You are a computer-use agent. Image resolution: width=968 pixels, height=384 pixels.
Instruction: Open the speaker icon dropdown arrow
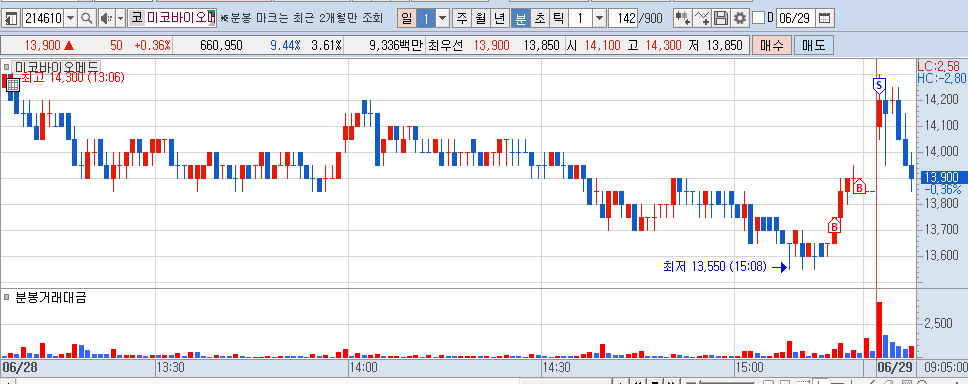[x=120, y=19]
